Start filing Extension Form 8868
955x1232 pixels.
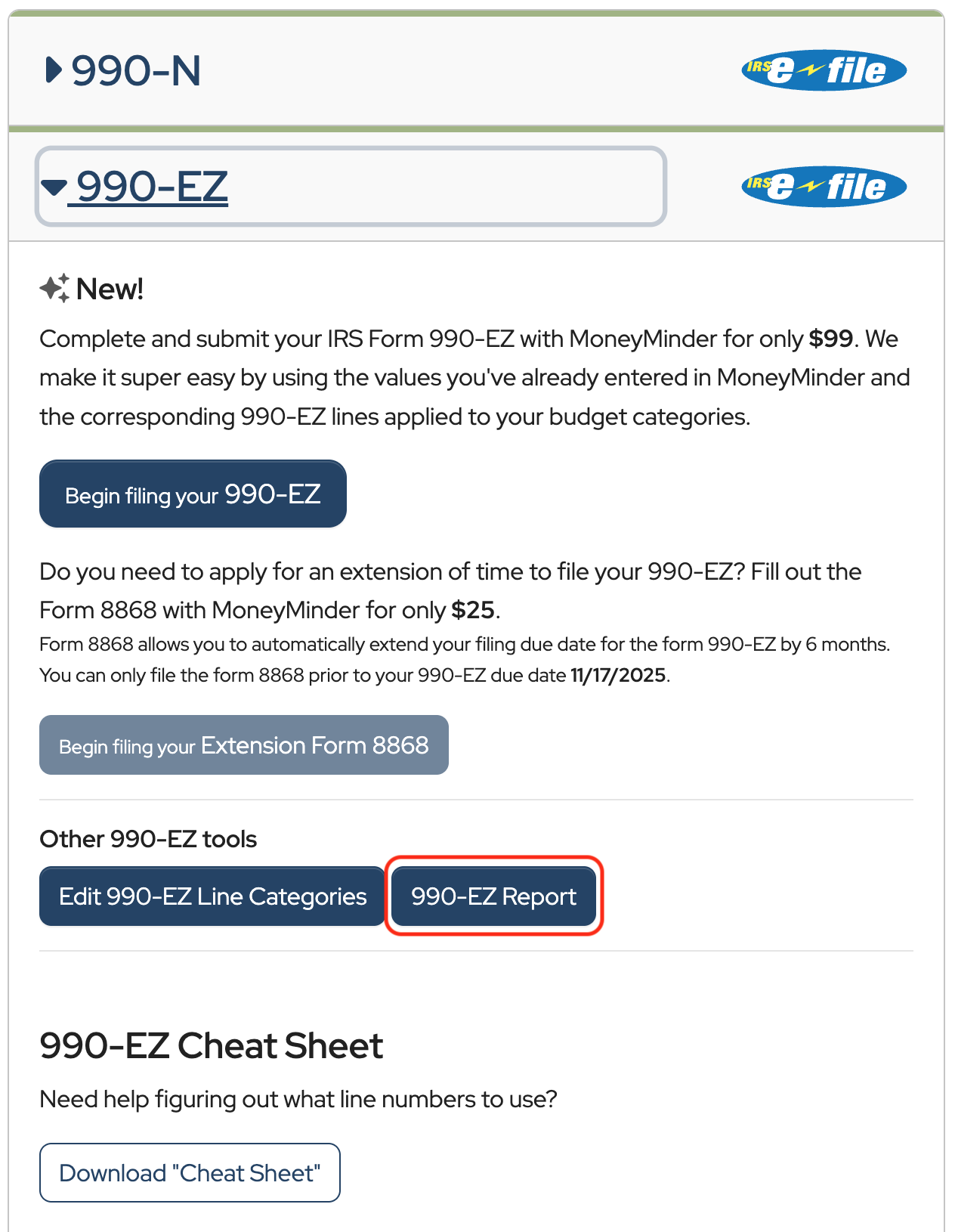point(243,745)
